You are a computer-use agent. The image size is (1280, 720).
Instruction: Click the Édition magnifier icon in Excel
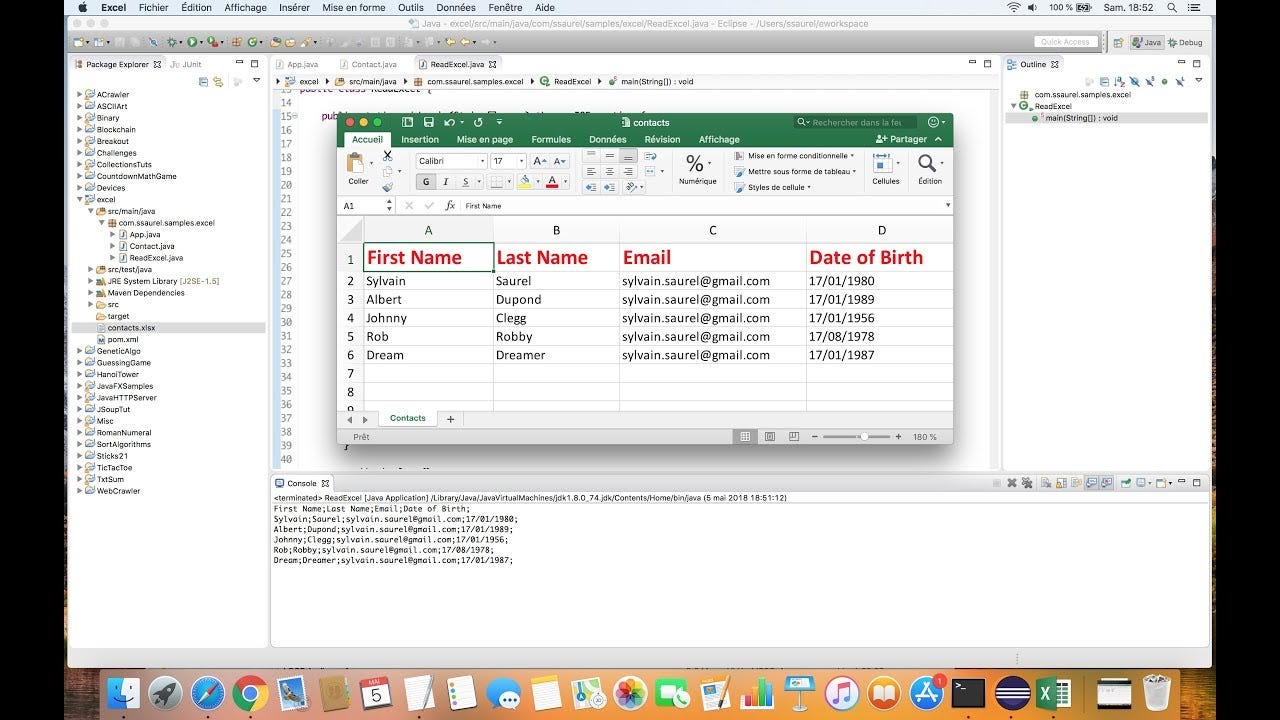pyautogui.click(x=927, y=163)
